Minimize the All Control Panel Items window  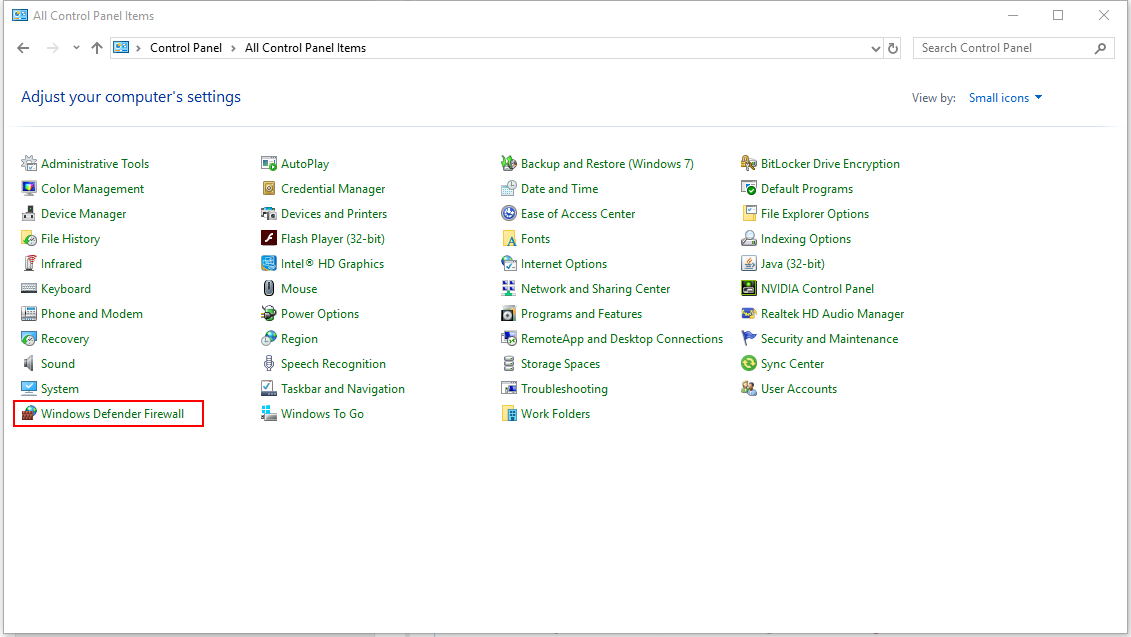(x=1013, y=15)
